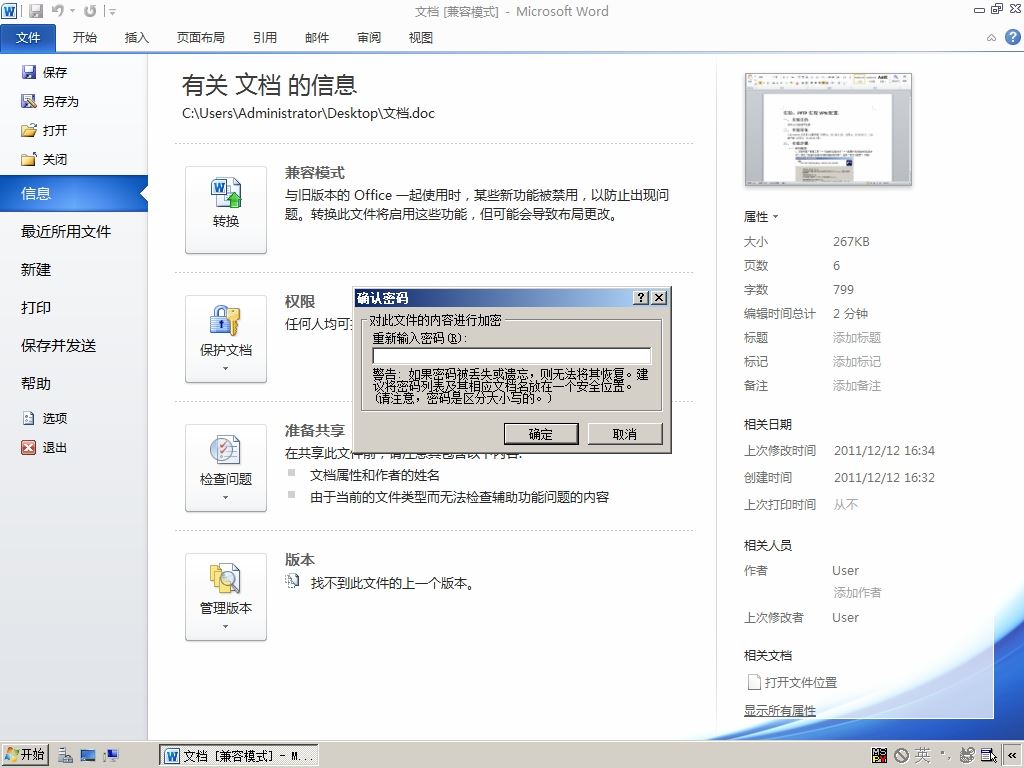The image size is (1024, 768).
Task: Click 添加备注 to add comments
Action: click(857, 386)
